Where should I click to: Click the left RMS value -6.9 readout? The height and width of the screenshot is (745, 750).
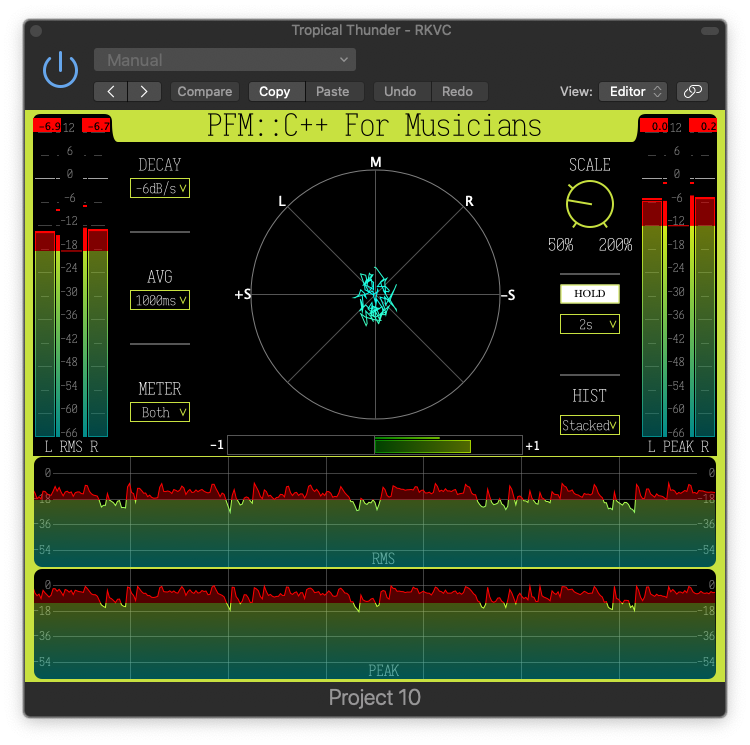47,126
